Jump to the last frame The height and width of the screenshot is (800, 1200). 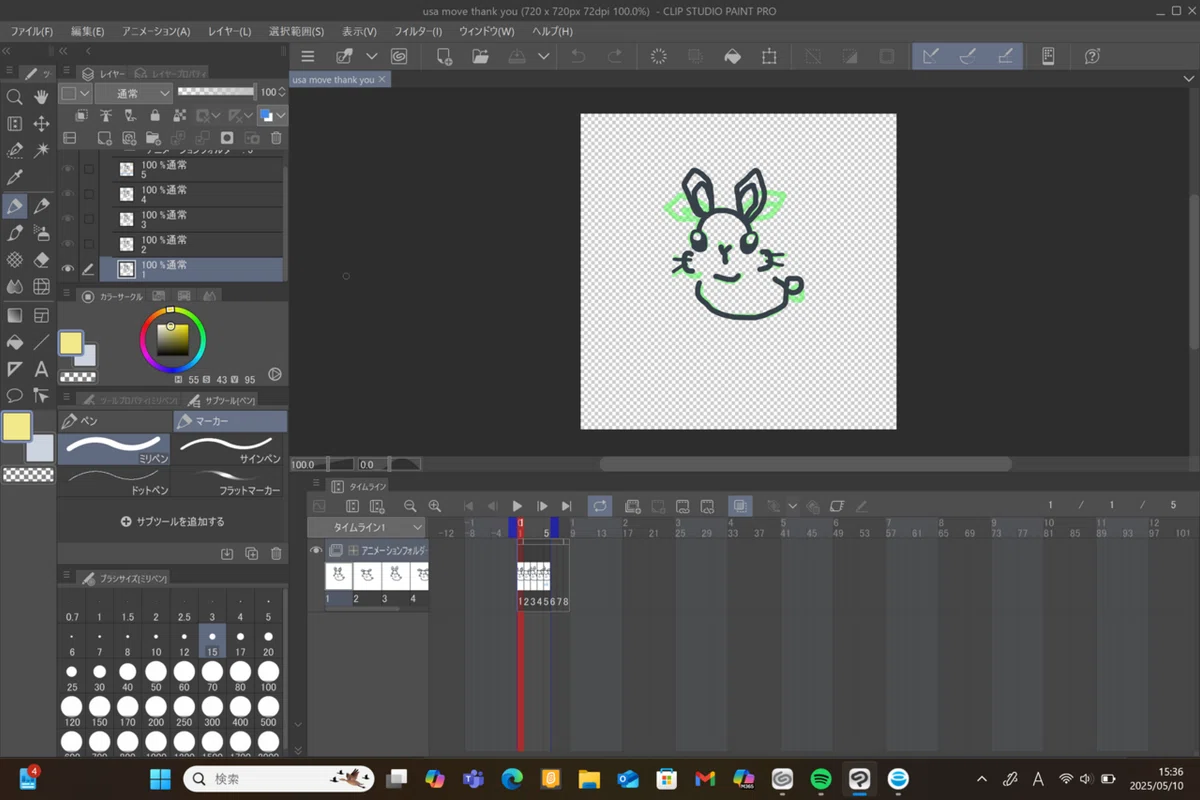click(566, 506)
